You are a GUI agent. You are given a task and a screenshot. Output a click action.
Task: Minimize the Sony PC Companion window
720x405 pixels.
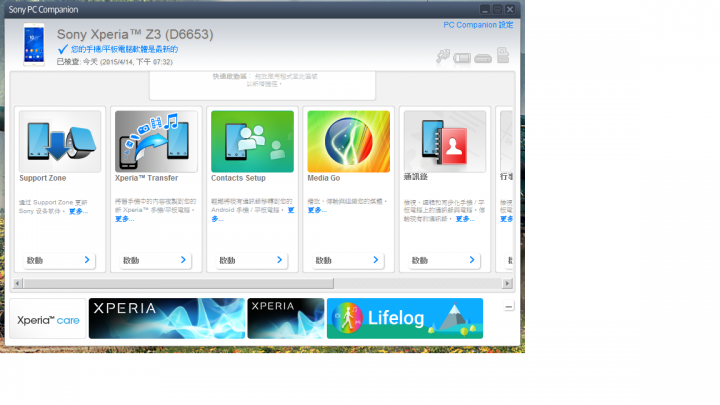[x=485, y=10]
